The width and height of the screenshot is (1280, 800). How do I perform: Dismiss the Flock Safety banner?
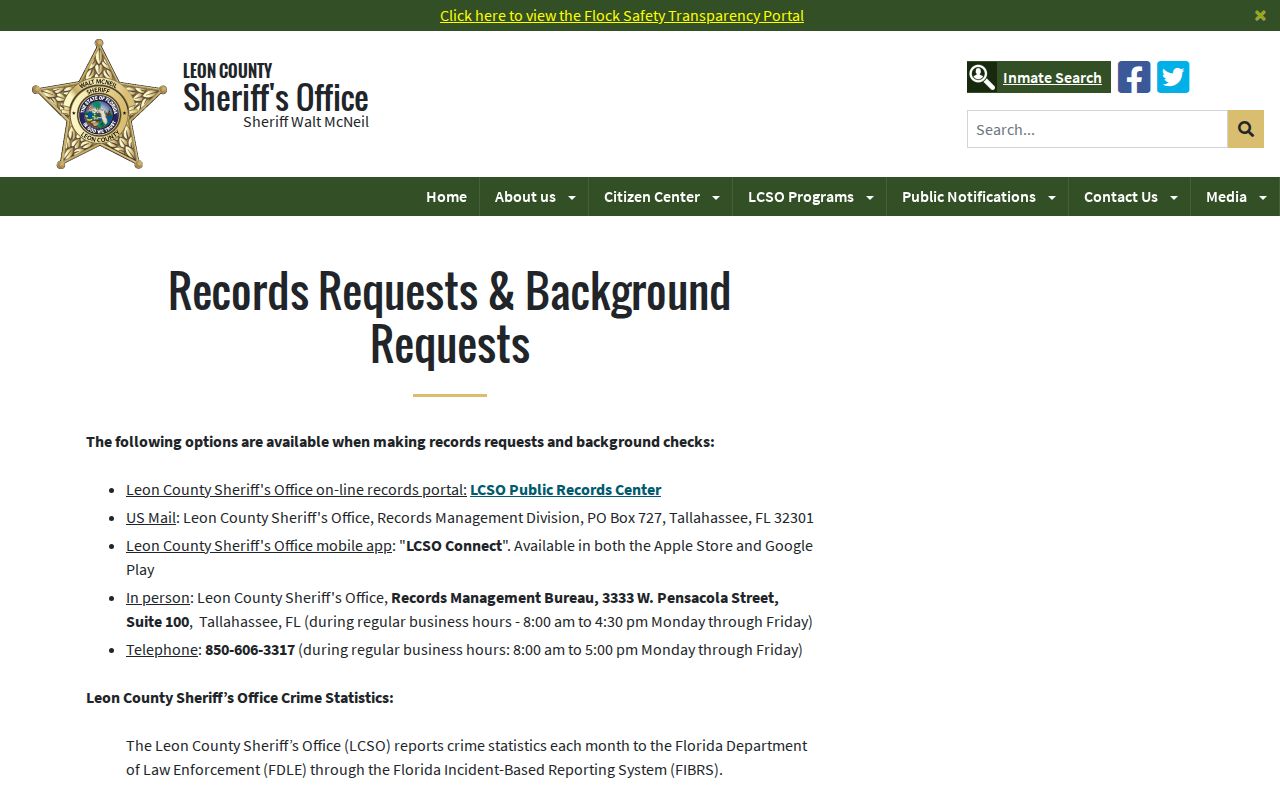[x=1260, y=15]
